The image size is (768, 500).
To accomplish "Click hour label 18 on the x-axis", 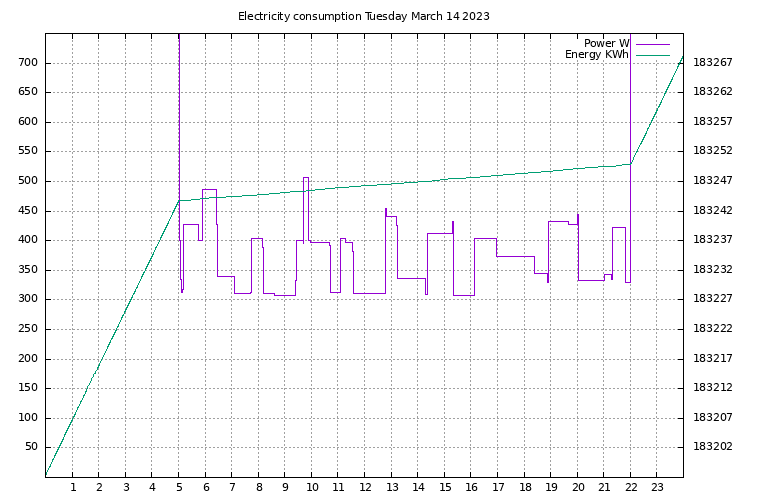I will point(525,487).
